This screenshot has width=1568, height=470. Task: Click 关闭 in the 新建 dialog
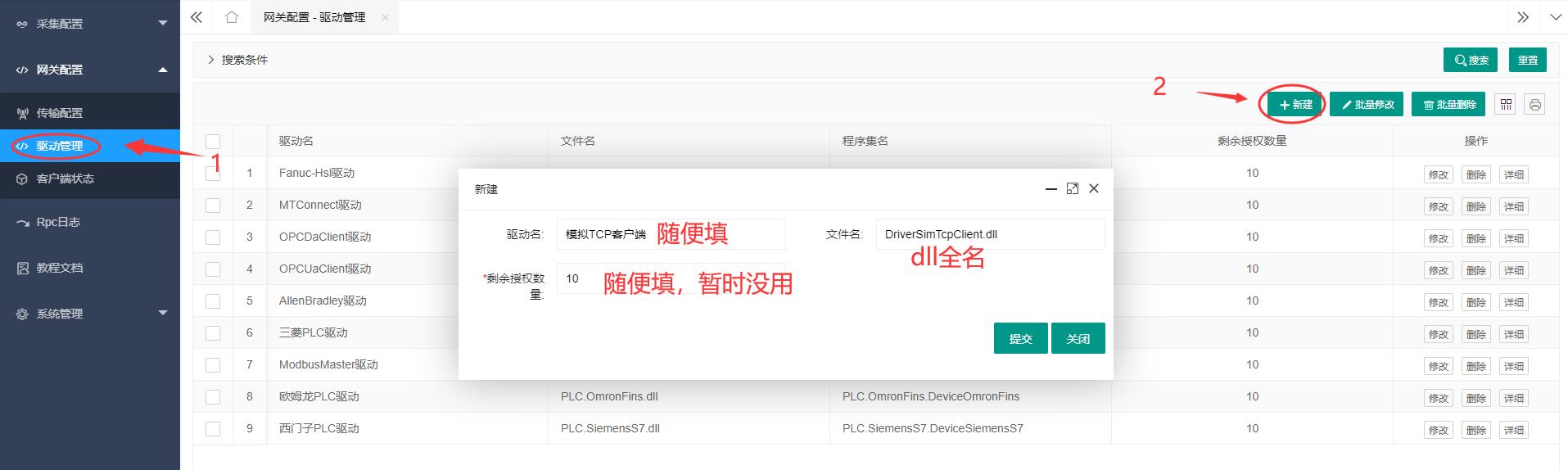click(x=1078, y=338)
